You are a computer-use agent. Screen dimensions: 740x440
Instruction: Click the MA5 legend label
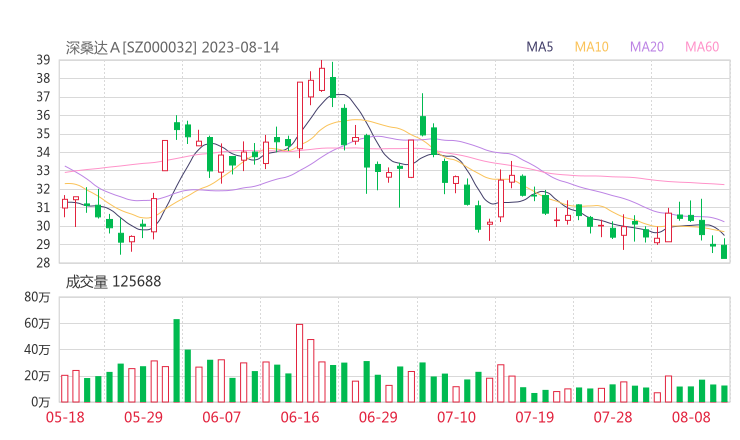coord(539,47)
